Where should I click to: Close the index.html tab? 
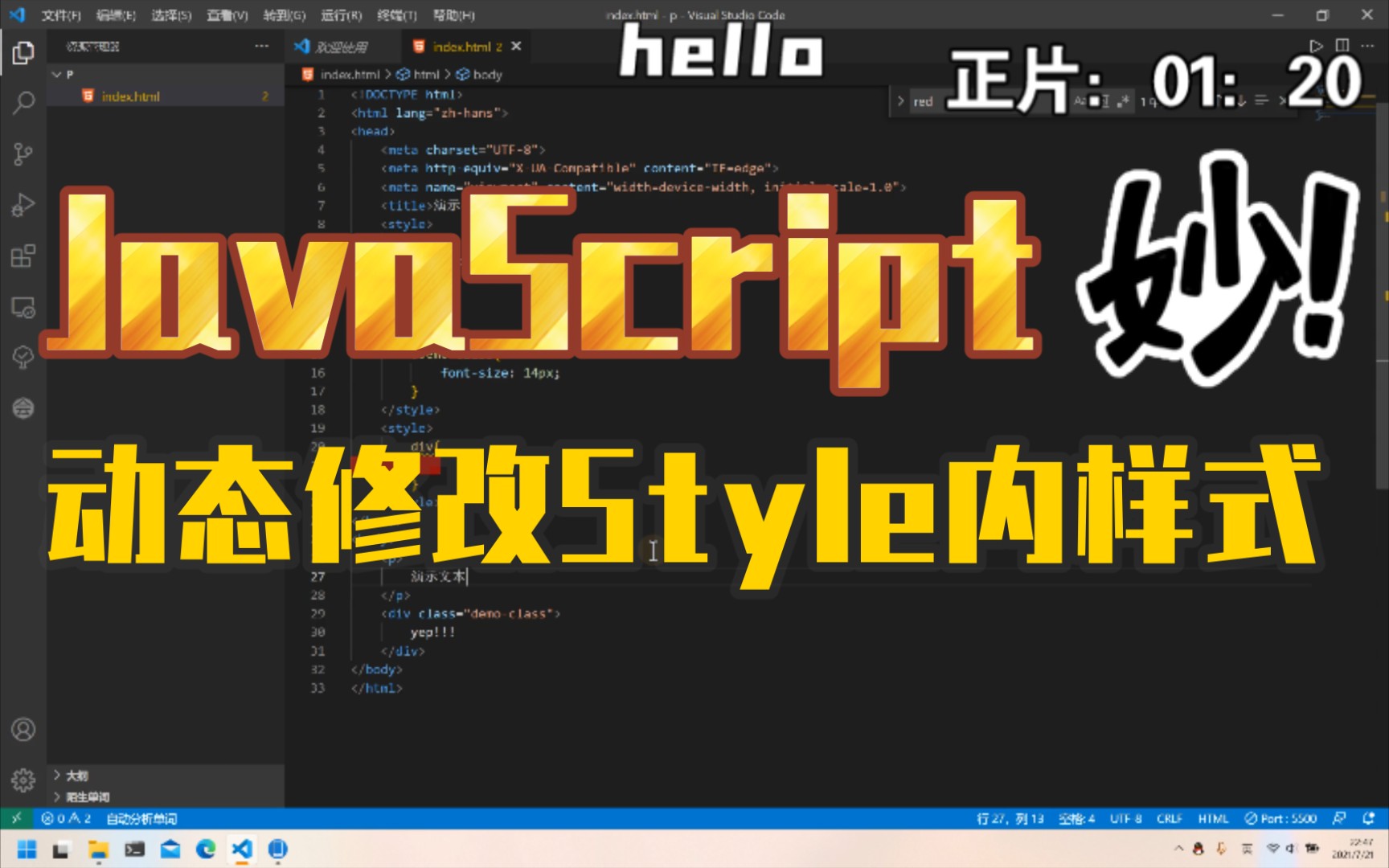point(516,47)
